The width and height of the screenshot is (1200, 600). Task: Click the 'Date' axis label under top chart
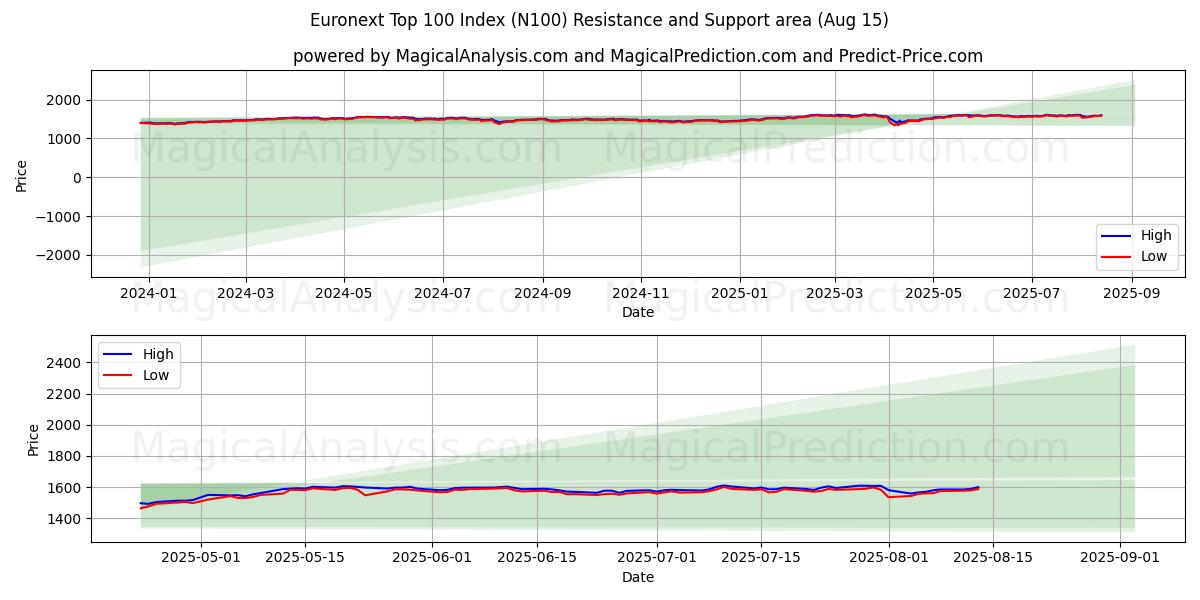tap(638, 313)
